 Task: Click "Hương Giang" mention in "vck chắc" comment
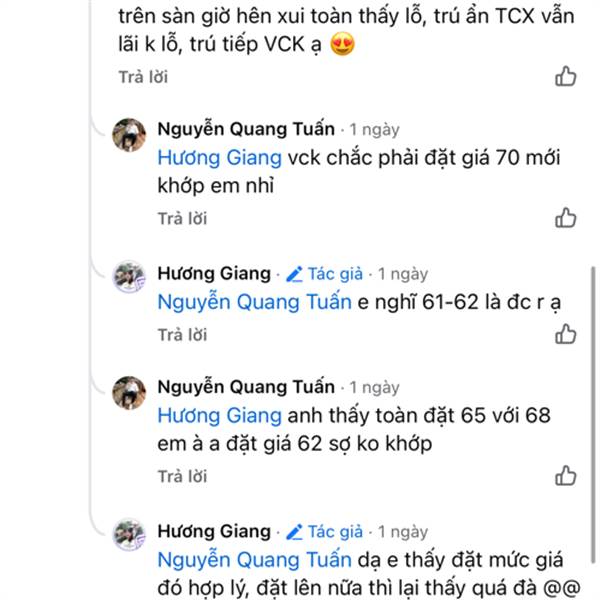[x=220, y=157]
